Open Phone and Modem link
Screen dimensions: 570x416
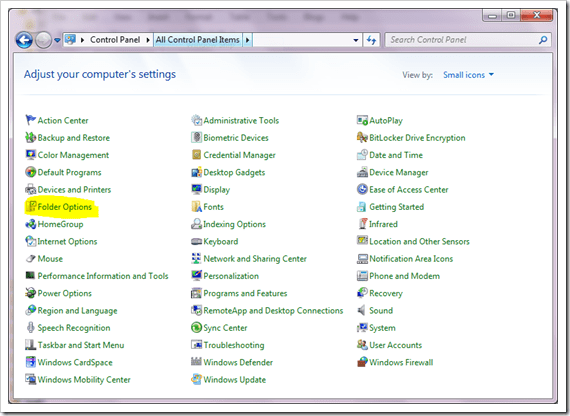click(405, 276)
